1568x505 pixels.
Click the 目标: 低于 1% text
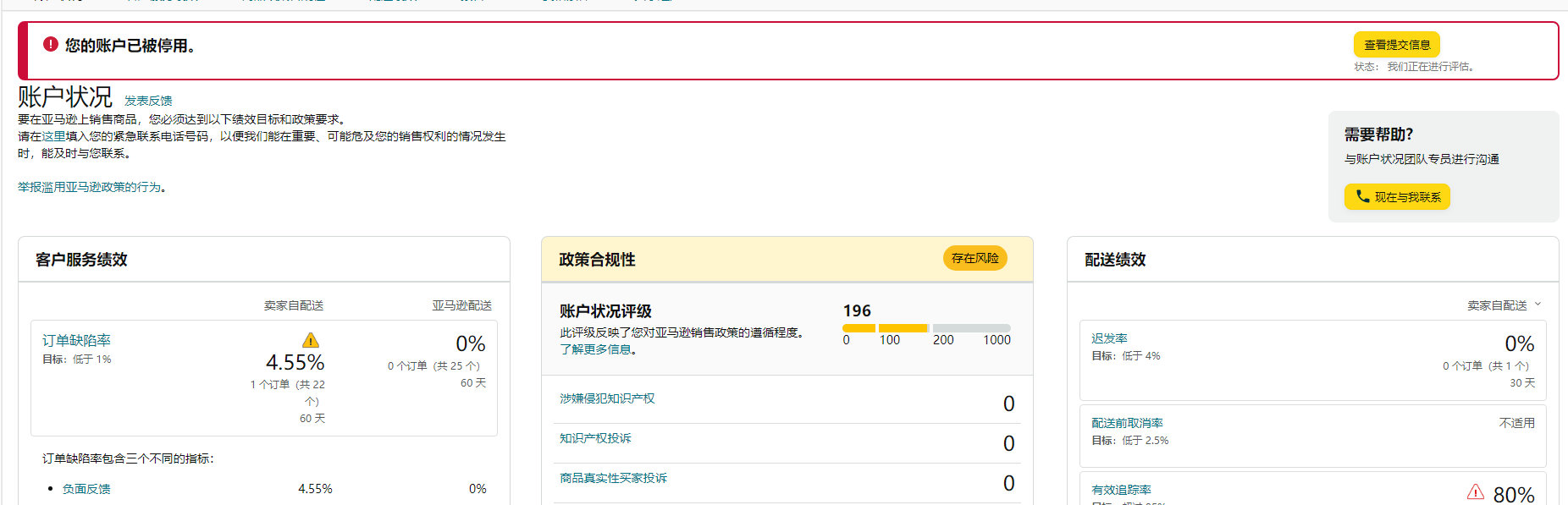pos(77,360)
